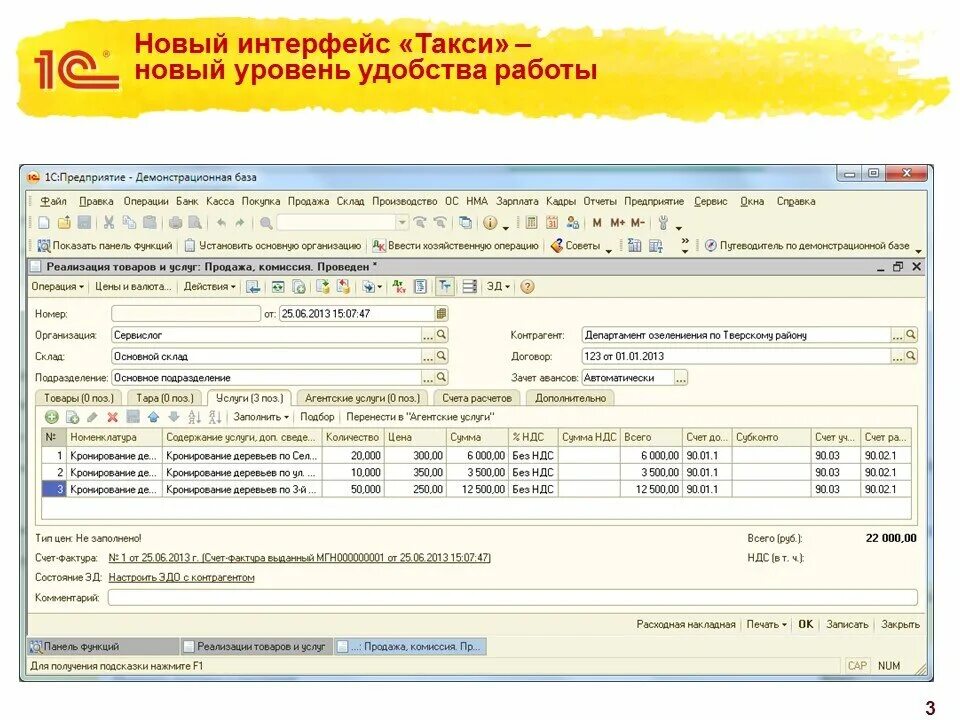The width and height of the screenshot is (960, 720).
Task: Click the Add row green plus icon
Action: [52, 417]
